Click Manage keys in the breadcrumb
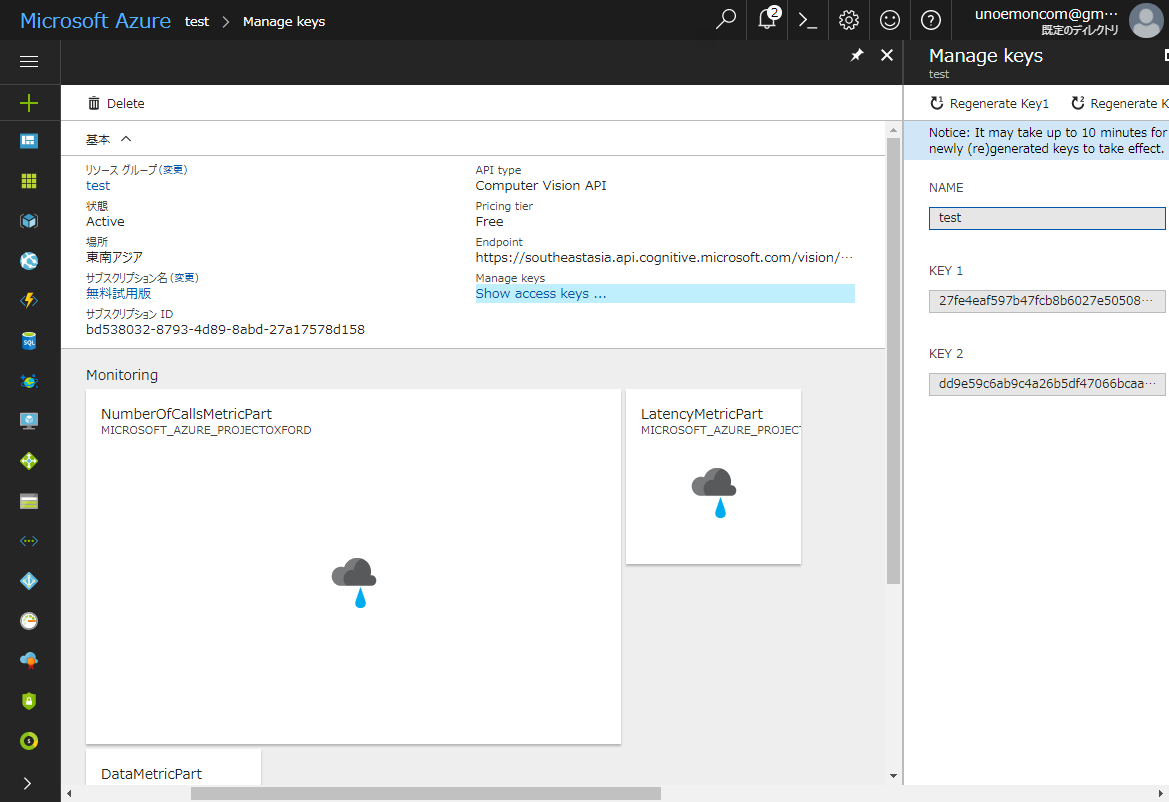This screenshot has width=1169, height=802. [x=284, y=22]
